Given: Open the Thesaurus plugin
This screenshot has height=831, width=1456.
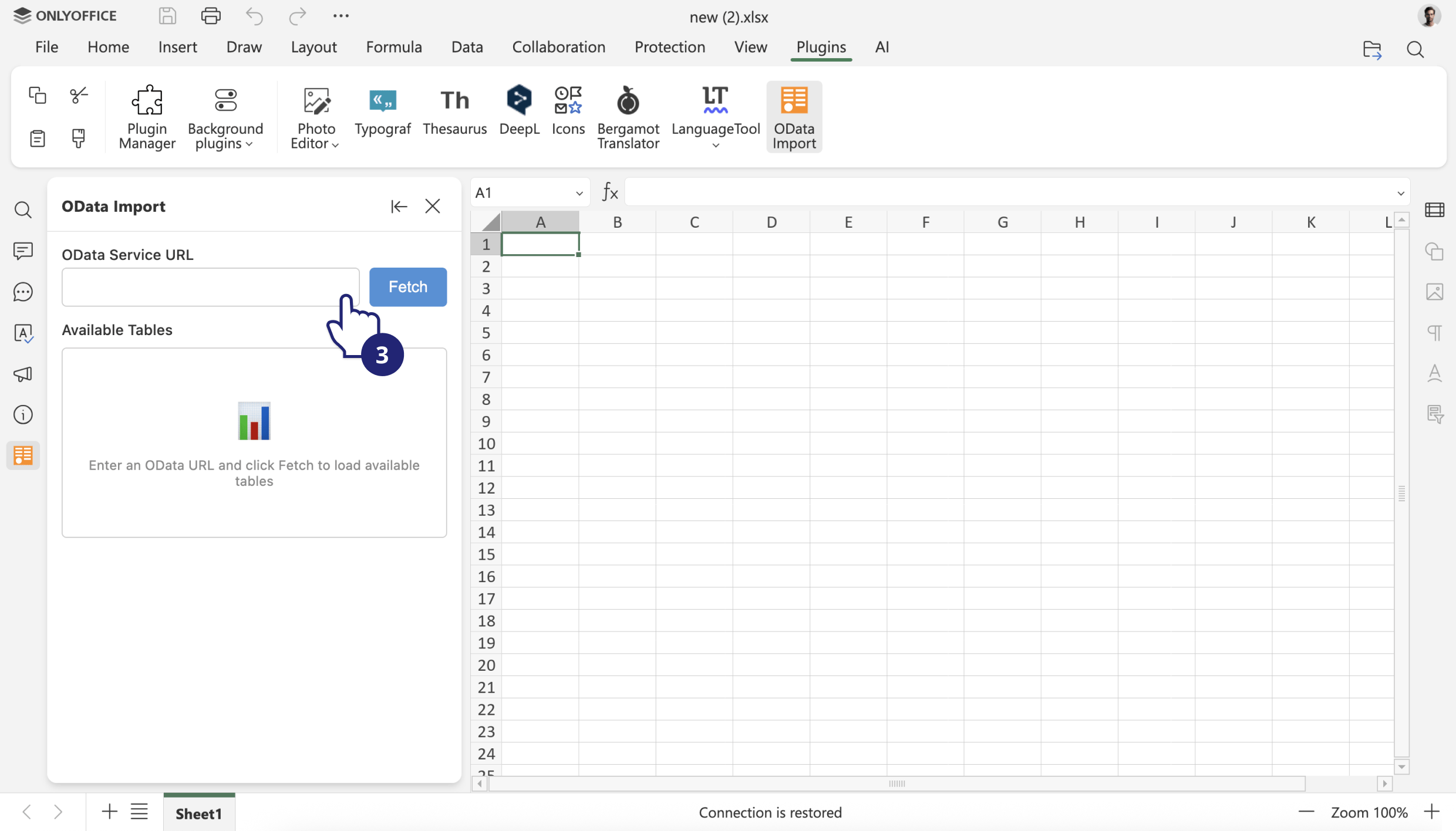Looking at the screenshot, I should 454,110.
